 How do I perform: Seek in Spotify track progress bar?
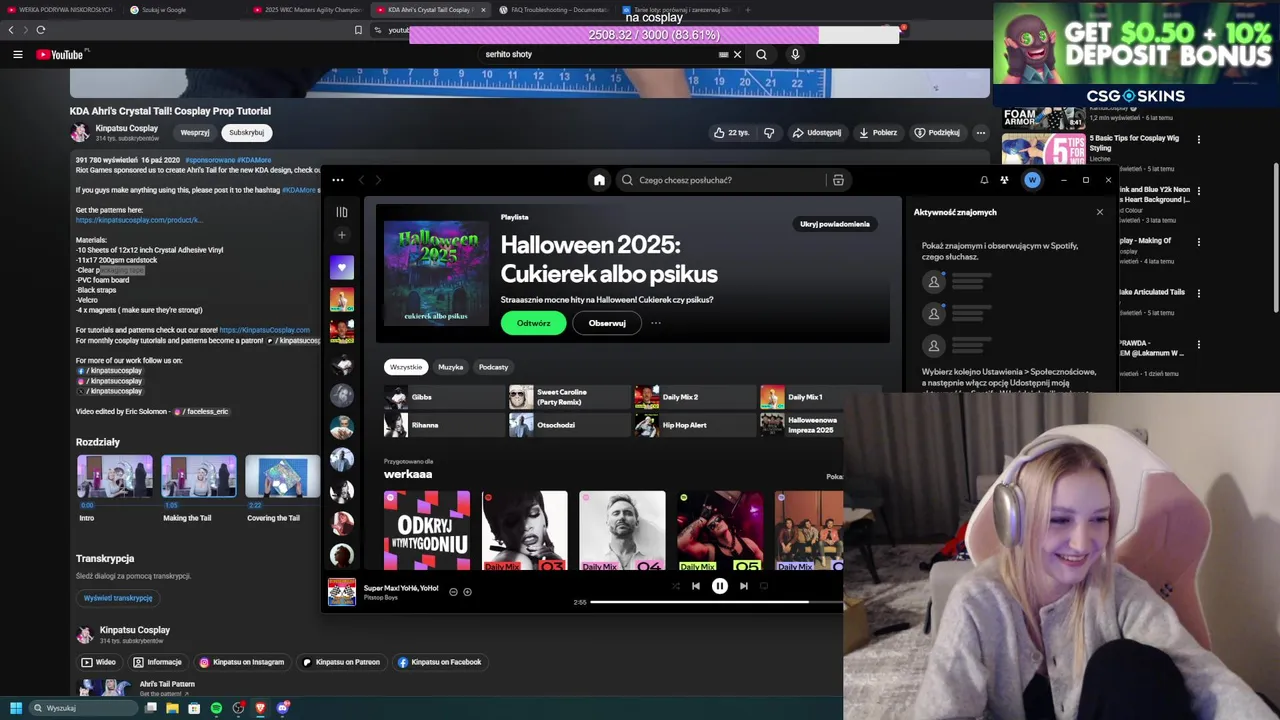point(716,602)
